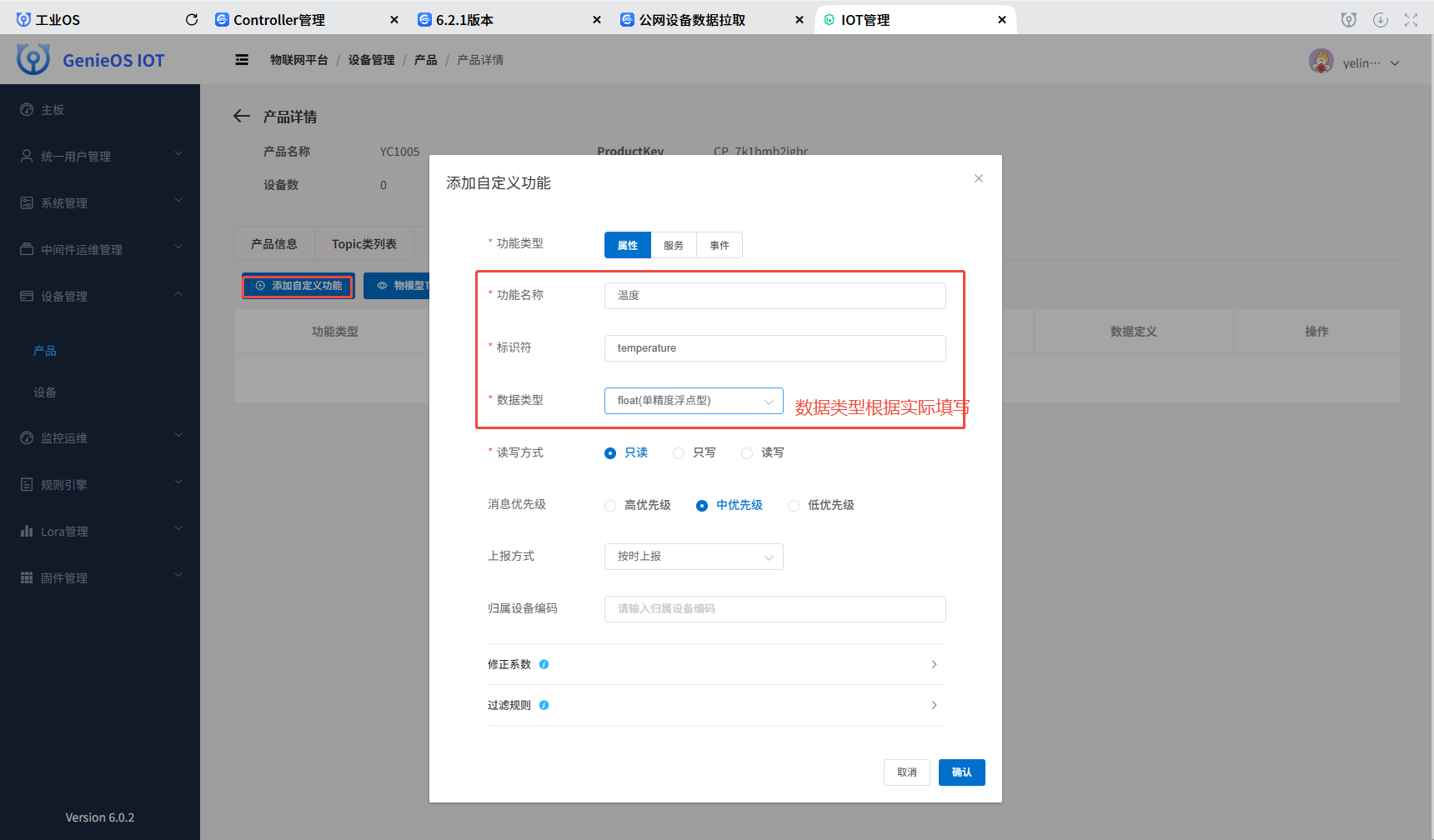
Task: Click the info icon beside 修正系数
Action: (544, 664)
